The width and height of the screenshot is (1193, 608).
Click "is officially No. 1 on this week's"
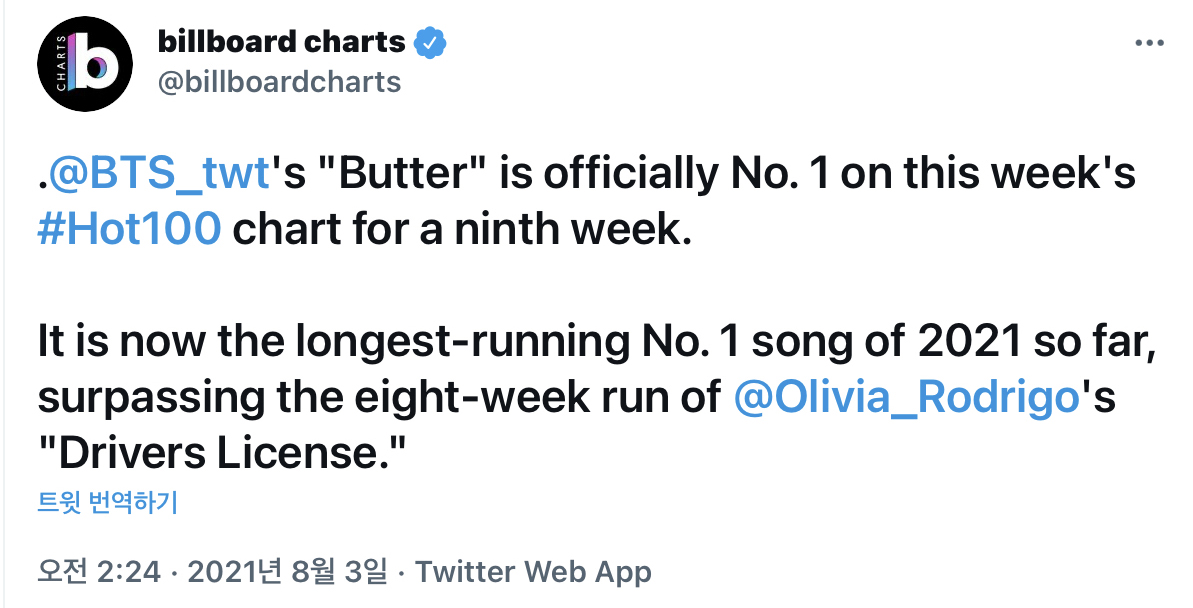point(818,173)
